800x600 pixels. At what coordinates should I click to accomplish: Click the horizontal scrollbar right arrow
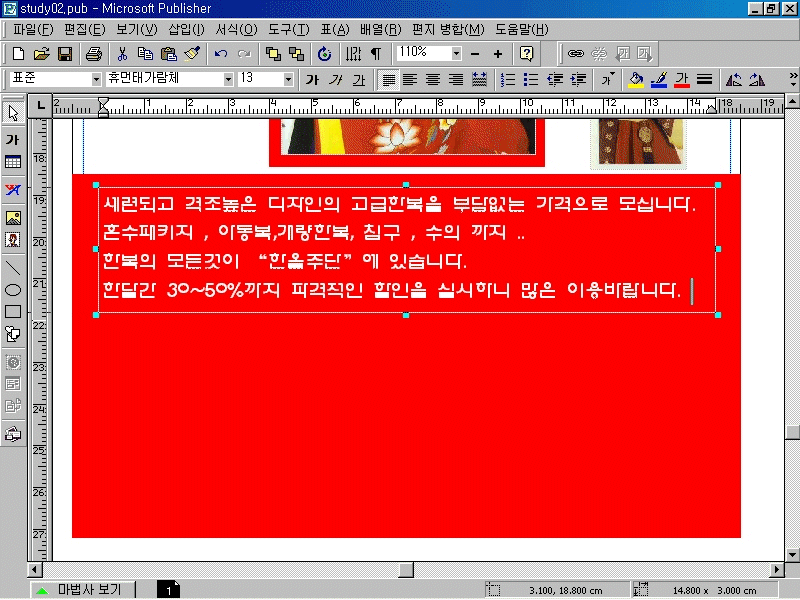777,569
